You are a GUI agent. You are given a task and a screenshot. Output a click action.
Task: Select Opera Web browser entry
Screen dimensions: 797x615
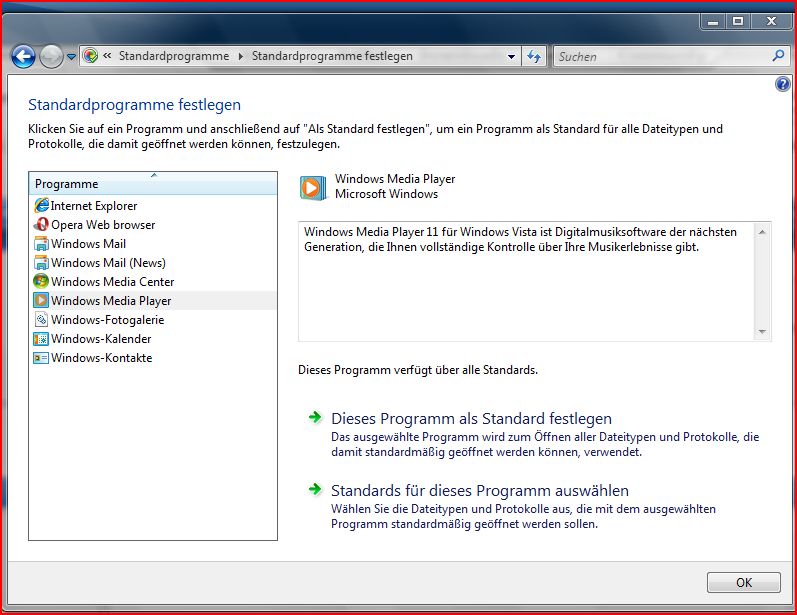pos(103,225)
